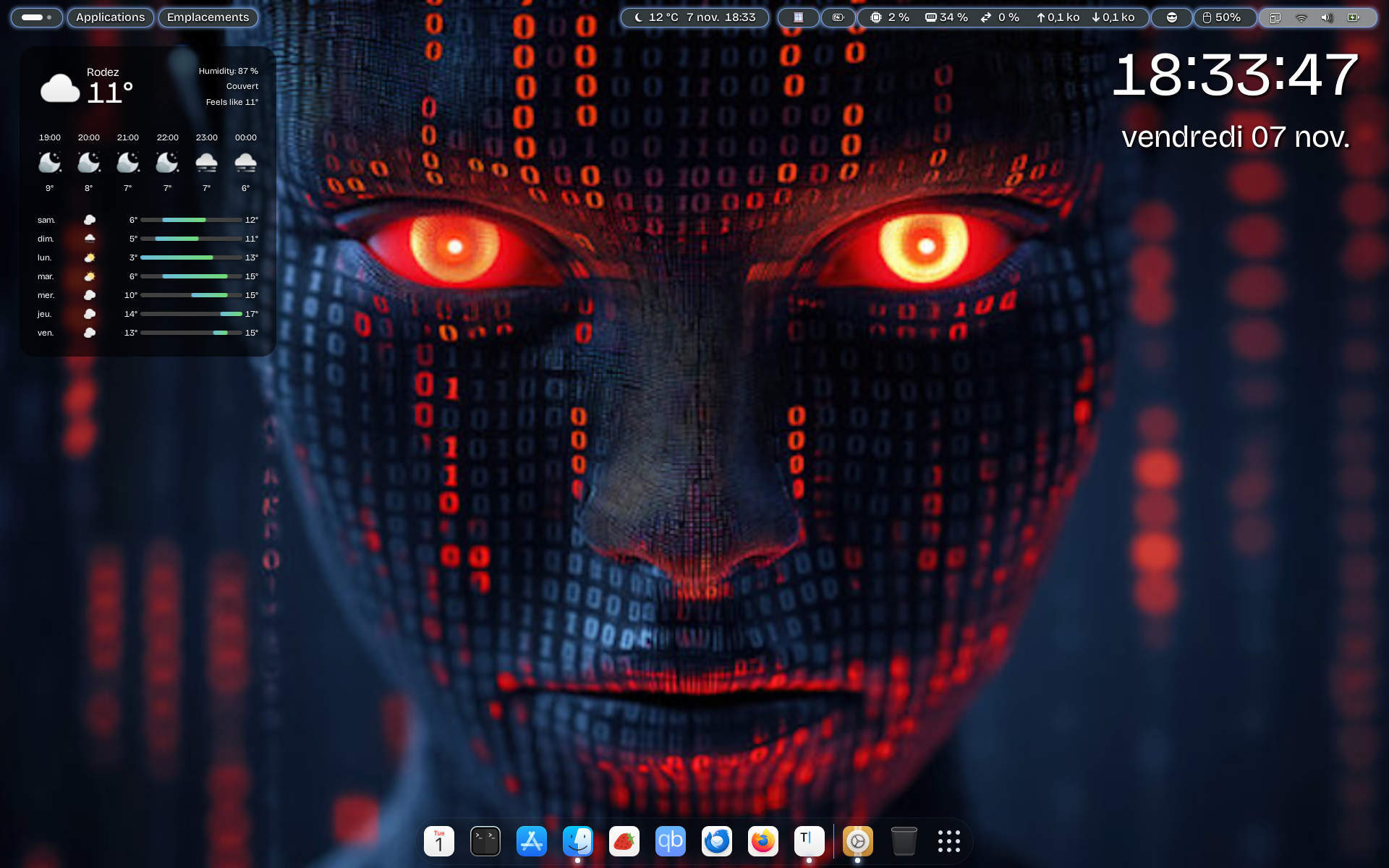Open the Emplacements menu

tap(208, 17)
